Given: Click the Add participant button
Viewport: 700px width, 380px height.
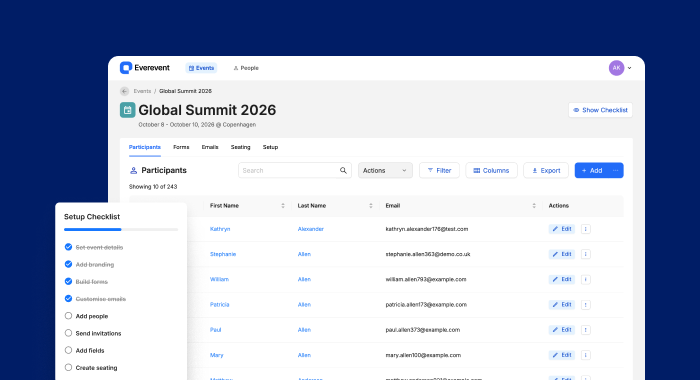Looking at the screenshot, I should [x=592, y=170].
